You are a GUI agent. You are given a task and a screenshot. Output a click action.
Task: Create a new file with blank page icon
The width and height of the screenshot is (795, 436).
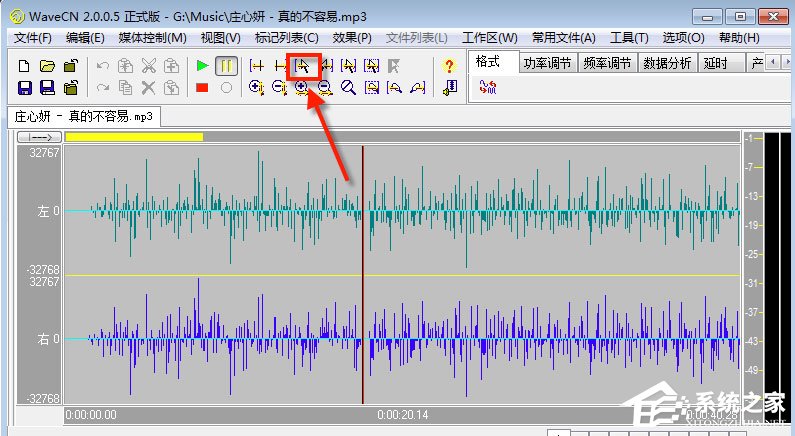pyautogui.click(x=24, y=66)
